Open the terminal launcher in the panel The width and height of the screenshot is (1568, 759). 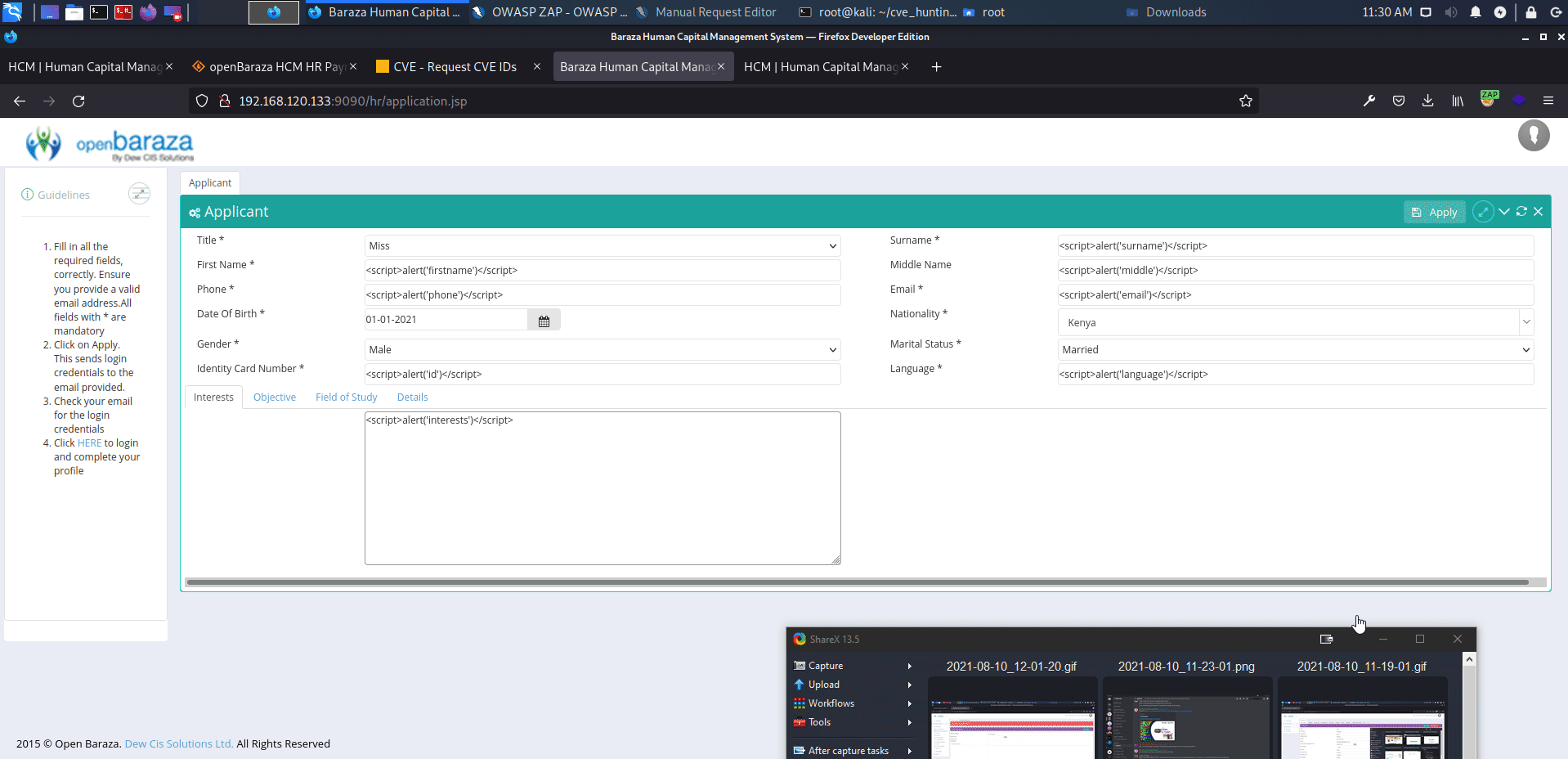tap(99, 12)
